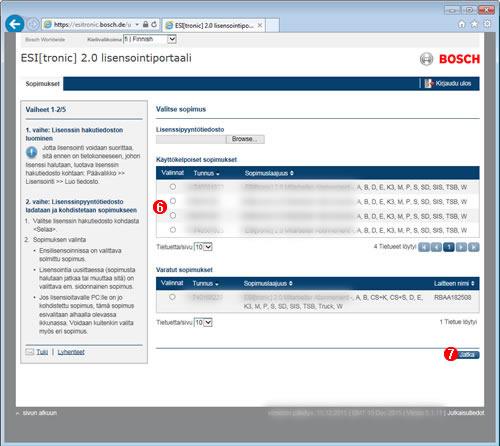
Task: Select third contract radio in Käyttökelpoiset sopimukset
Action: pos(173,216)
